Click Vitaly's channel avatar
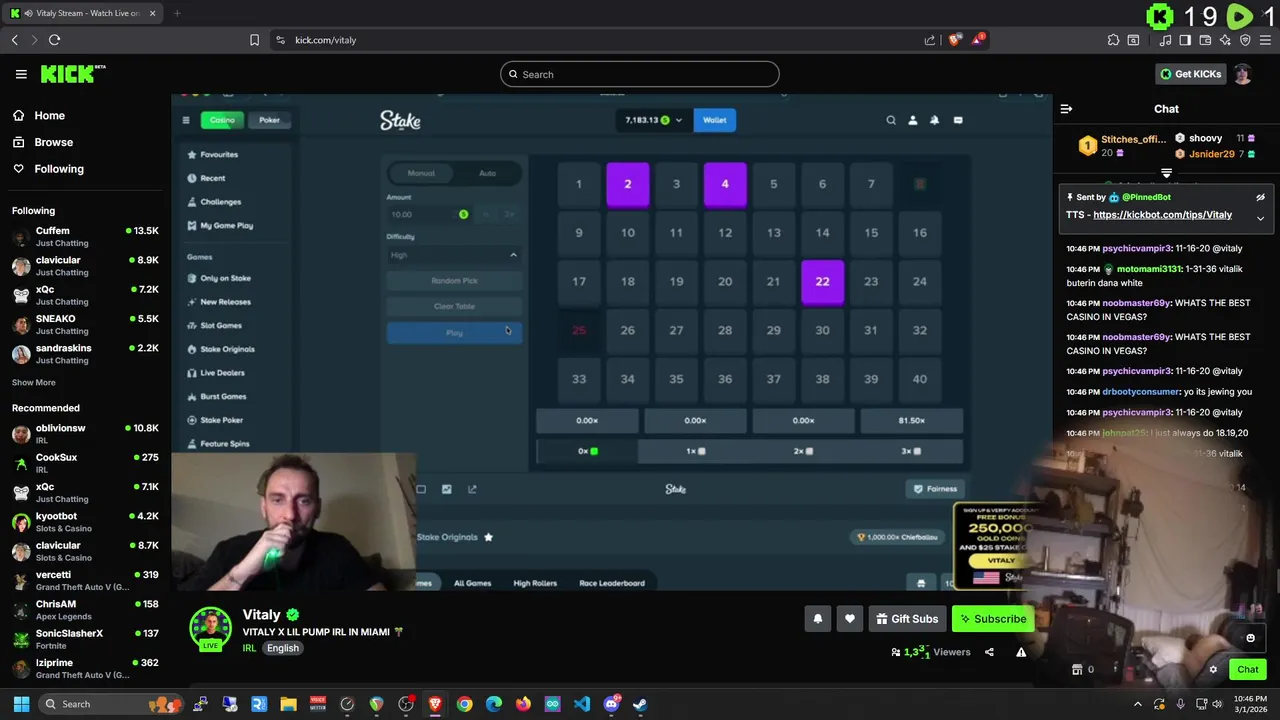The width and height of the screenshot is (1280, 720). pos(211,628)
